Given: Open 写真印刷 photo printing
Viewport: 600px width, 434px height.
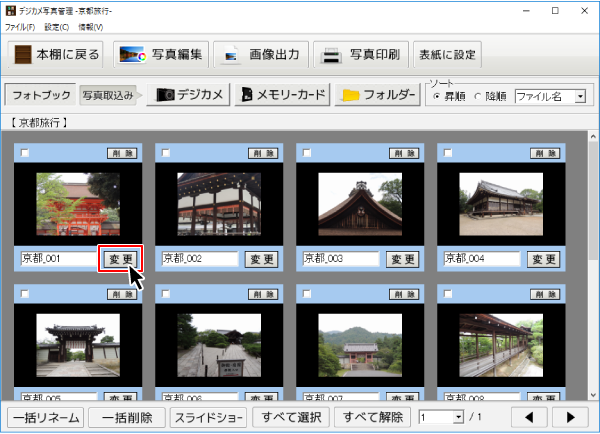Looking at the screenshot, I should click(360, 54).
